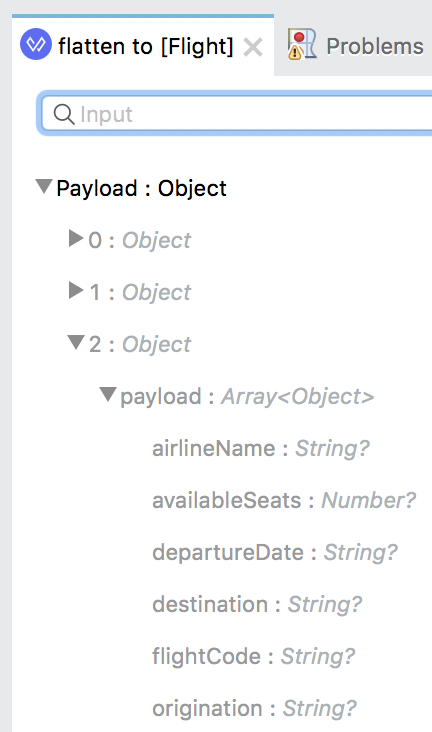Select the Payload : Object tree item
This screenshot has height=732, width=432.
click(141, 189)
